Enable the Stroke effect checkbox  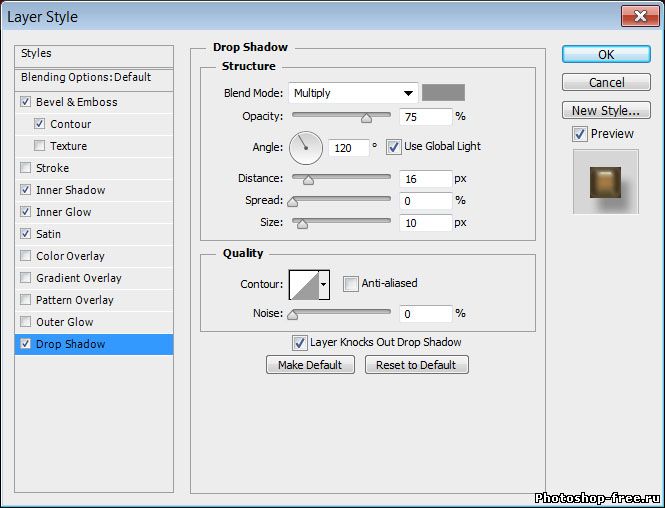pyautogui.click(x=25, y=168)
